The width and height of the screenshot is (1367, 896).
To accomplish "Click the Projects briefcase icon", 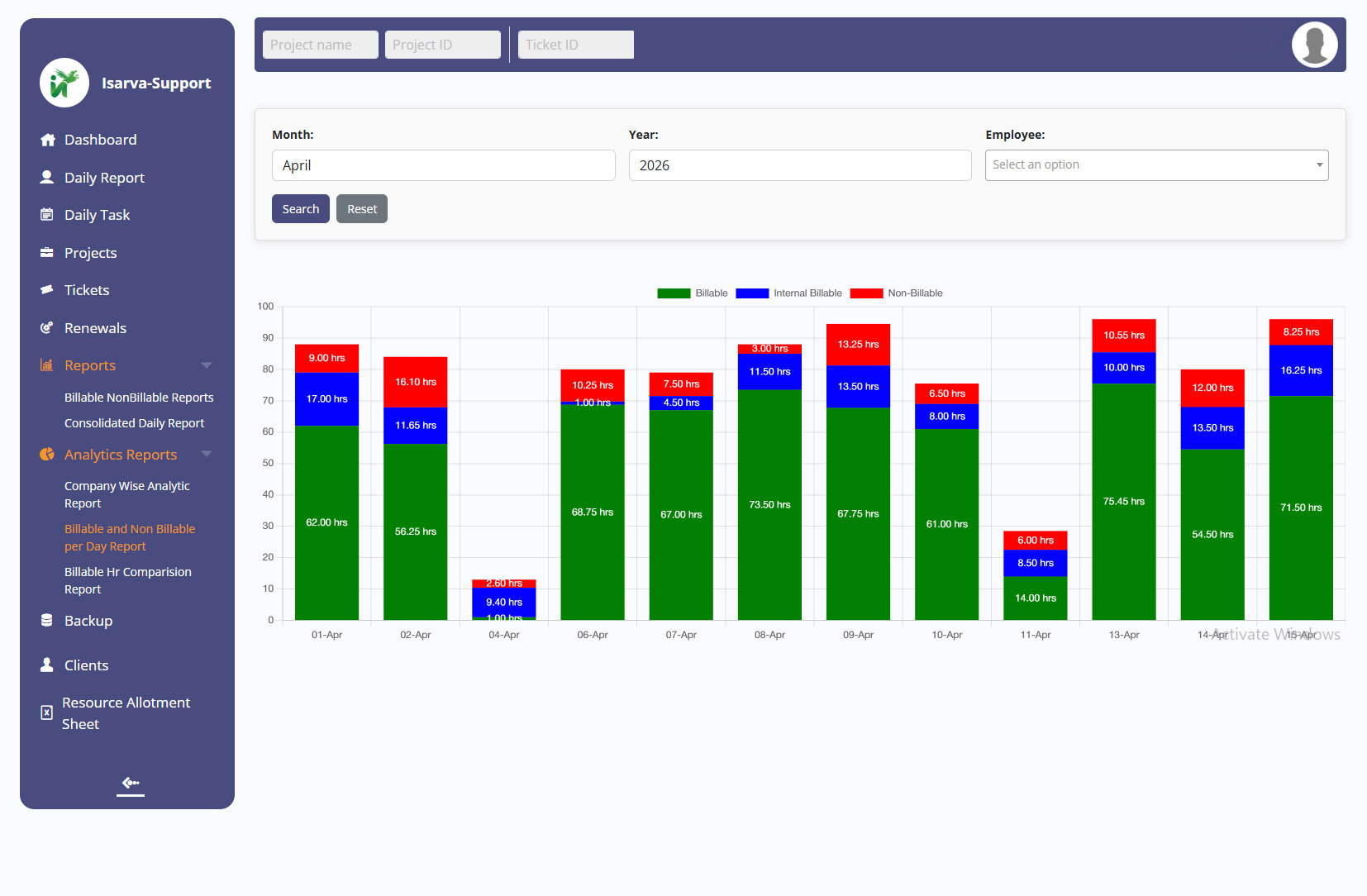I will (47, 253).
